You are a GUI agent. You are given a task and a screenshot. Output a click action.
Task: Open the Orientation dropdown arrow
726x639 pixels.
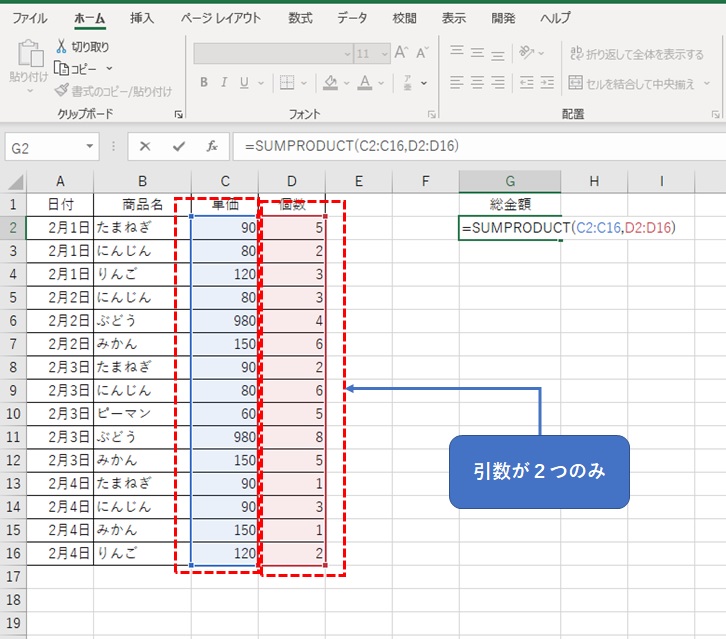coord(541,53)
